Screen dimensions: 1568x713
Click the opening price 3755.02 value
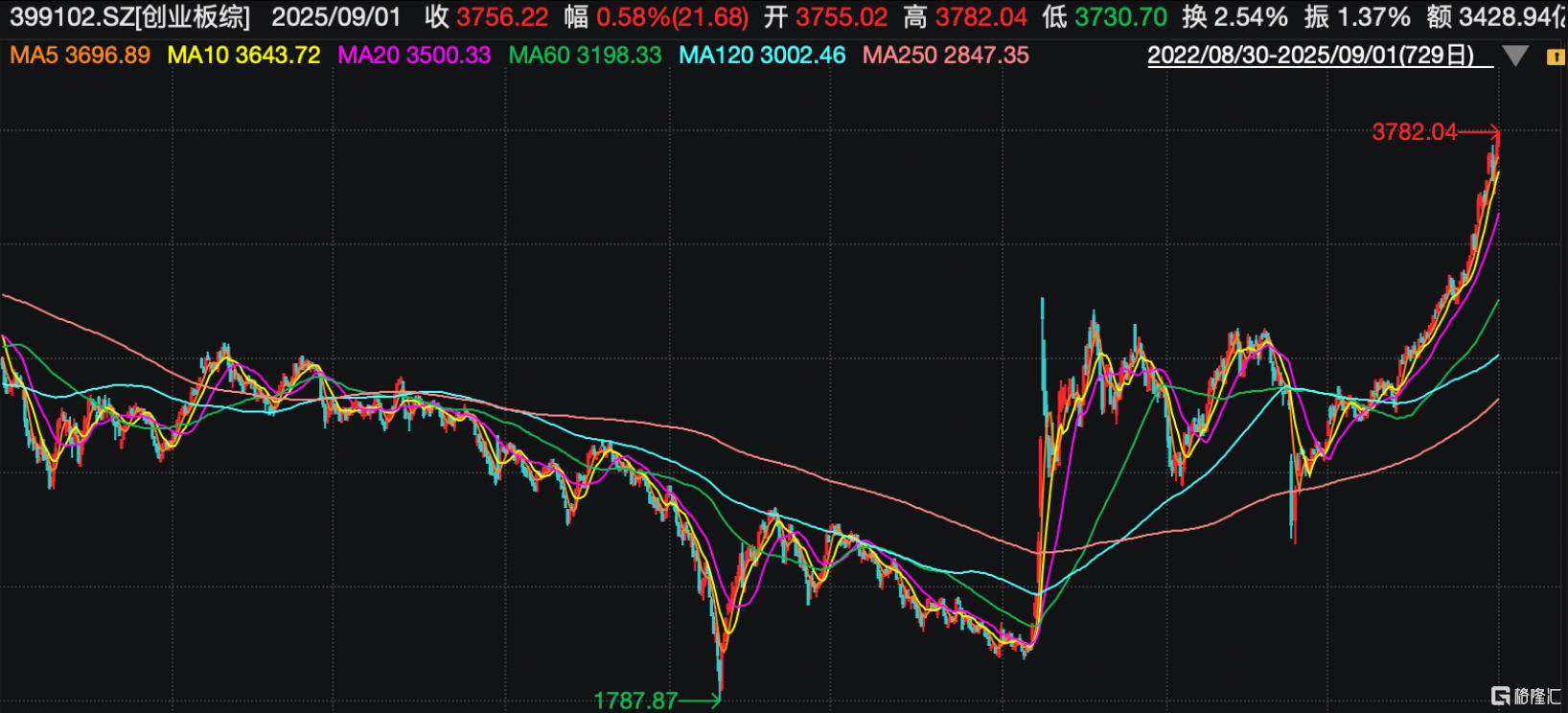pyautogui.click(x=842, y=17)
